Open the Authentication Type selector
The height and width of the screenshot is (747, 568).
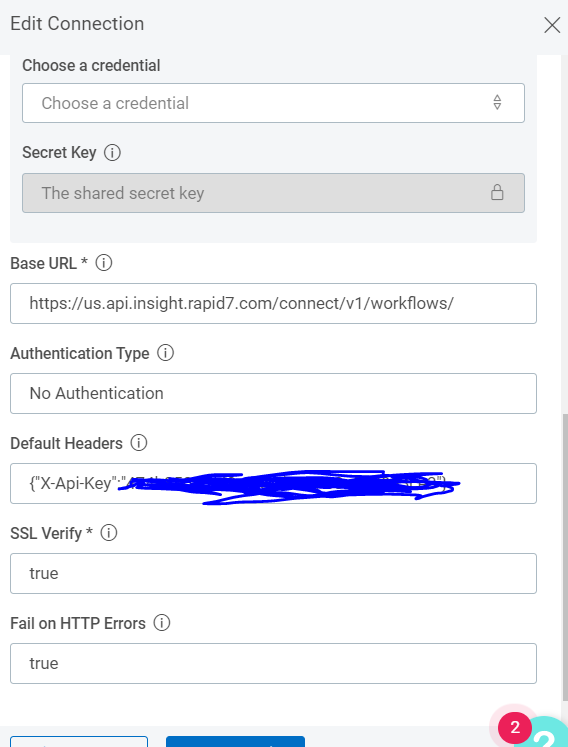point(273,394)
